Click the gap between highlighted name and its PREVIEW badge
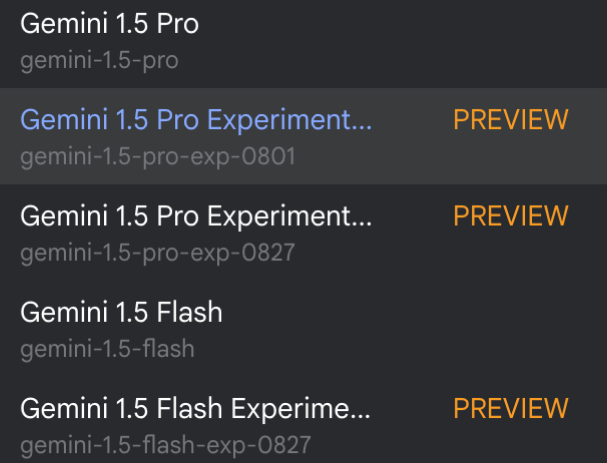 (412, 122)
